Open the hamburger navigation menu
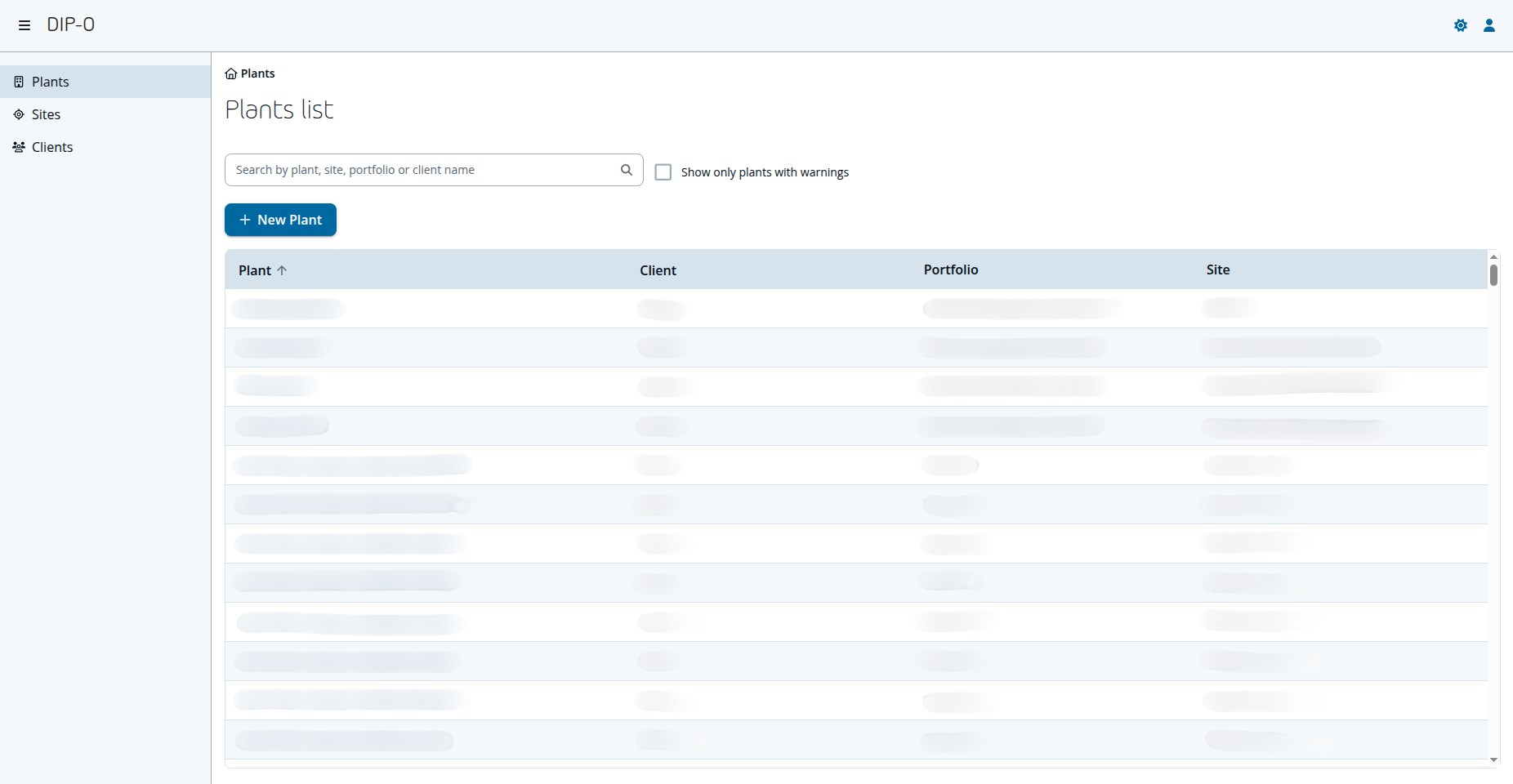Image resolution: width=1513 pixels, height=784 pixels. 25,25
